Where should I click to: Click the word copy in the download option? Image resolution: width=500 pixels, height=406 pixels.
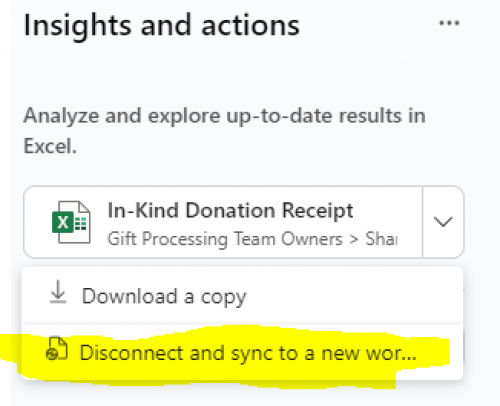[223, 298]
